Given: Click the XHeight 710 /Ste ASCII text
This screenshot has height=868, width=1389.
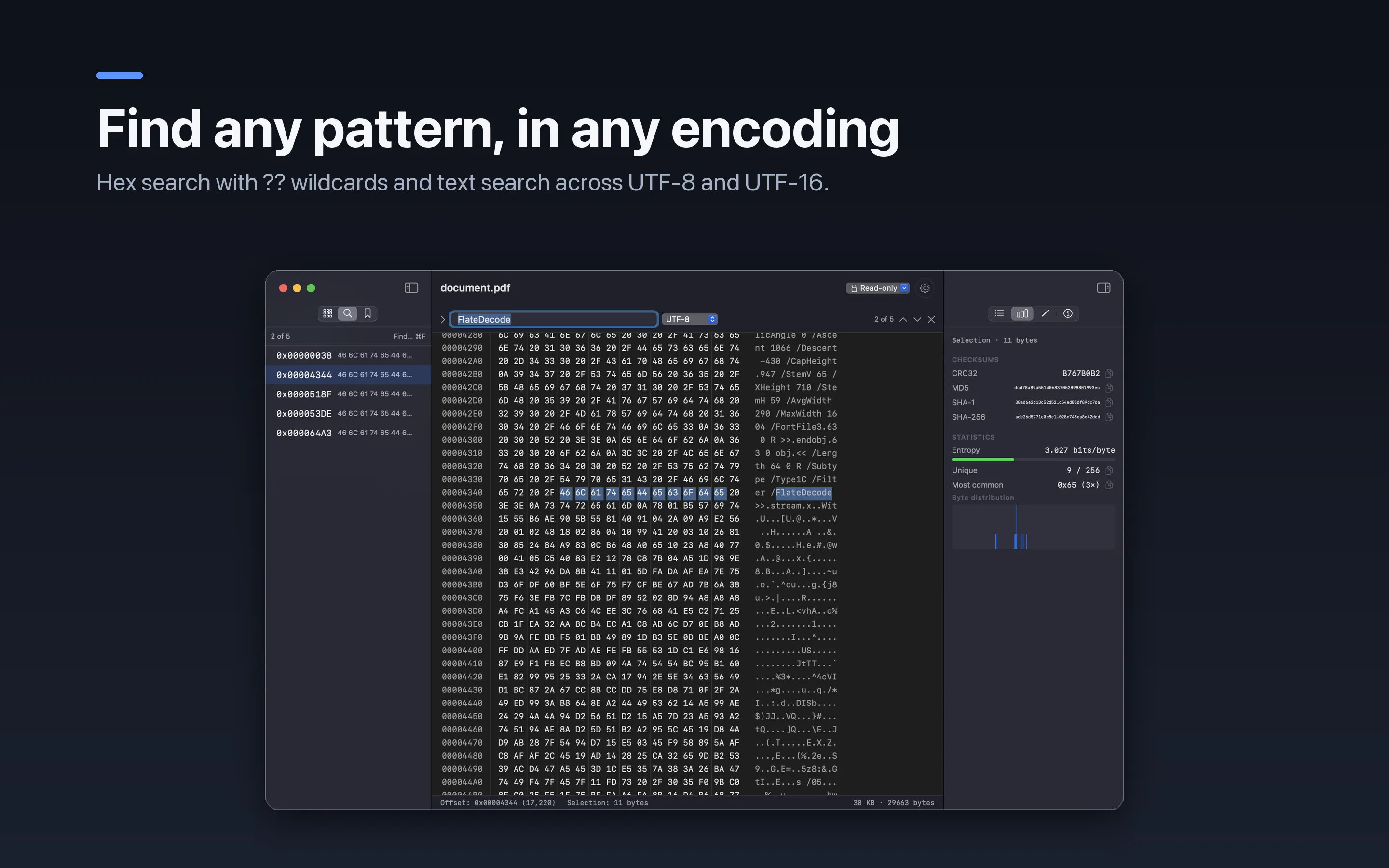Looking at the screenshot, I should point(796,387).
